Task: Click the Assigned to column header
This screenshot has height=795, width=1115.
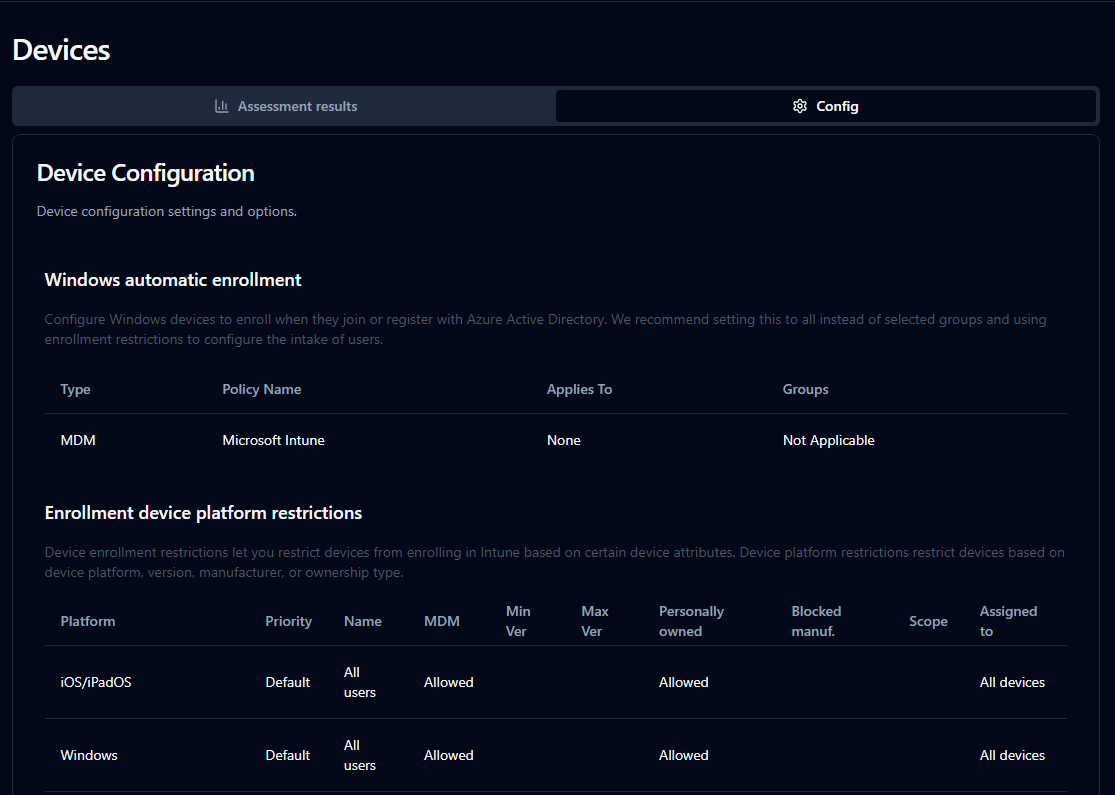Action: (1008, 621)
